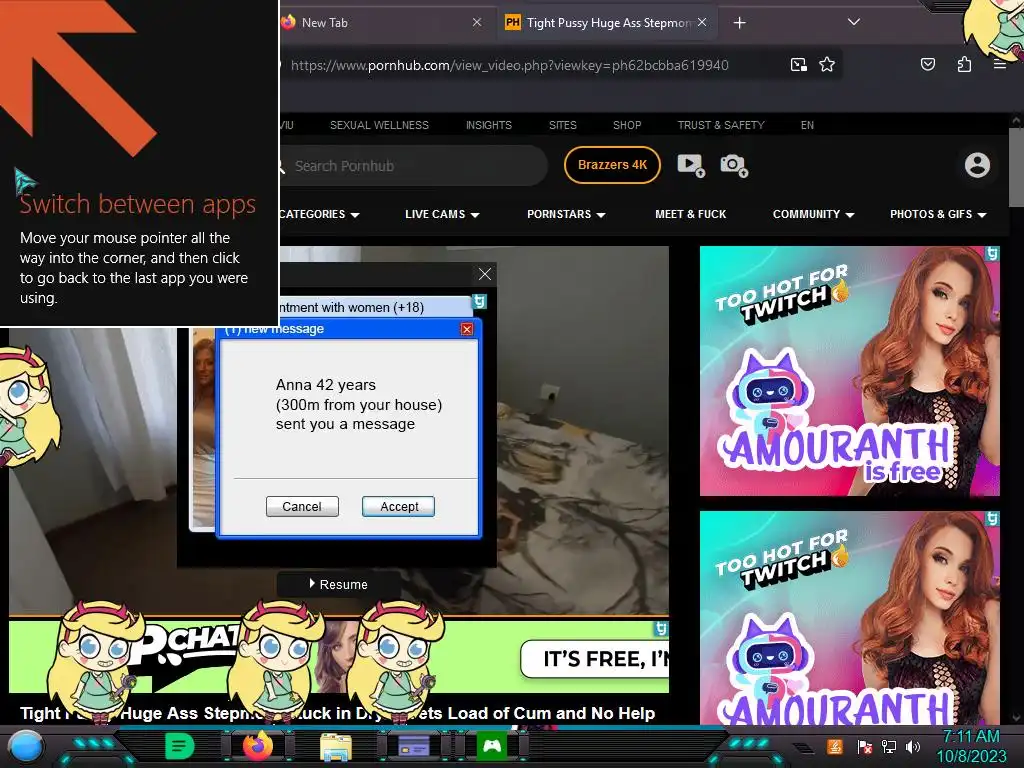1024x768 pixels.
Task: Click the orange Java tray icon
Action: tap(835, 746)
